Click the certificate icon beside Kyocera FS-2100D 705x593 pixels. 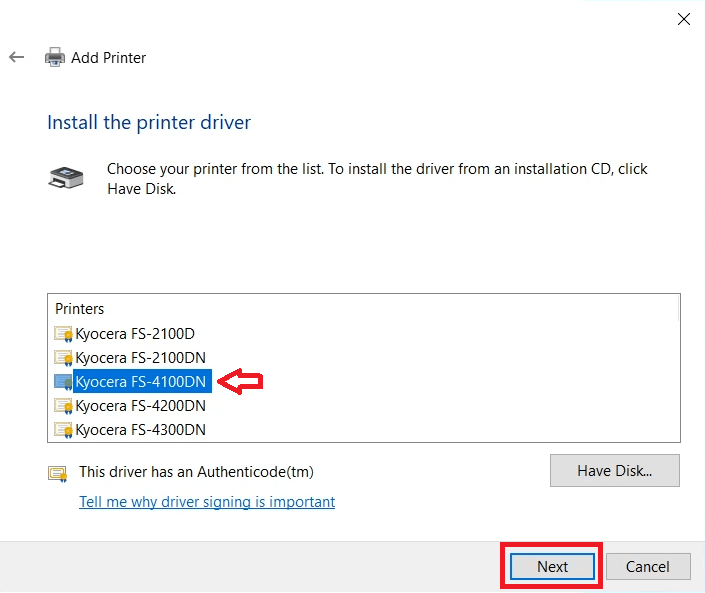pos(63,334)
